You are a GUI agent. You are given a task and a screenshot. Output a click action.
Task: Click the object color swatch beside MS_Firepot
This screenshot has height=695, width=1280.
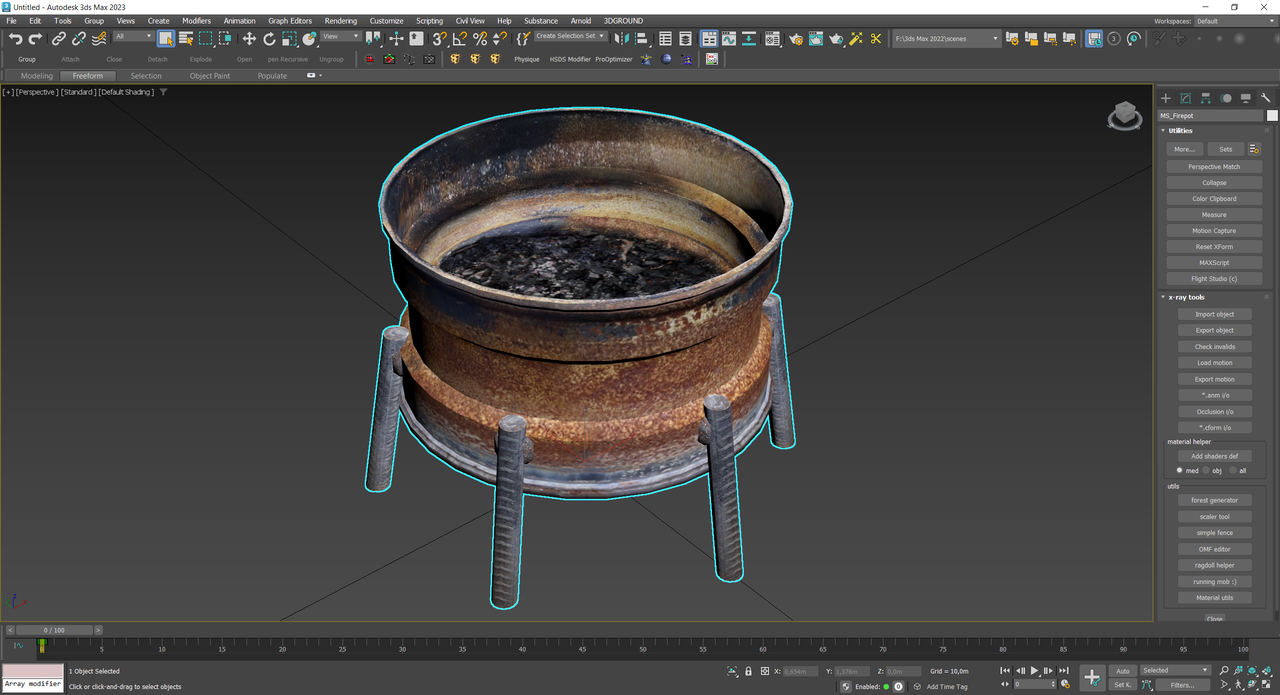point(1272,116)
